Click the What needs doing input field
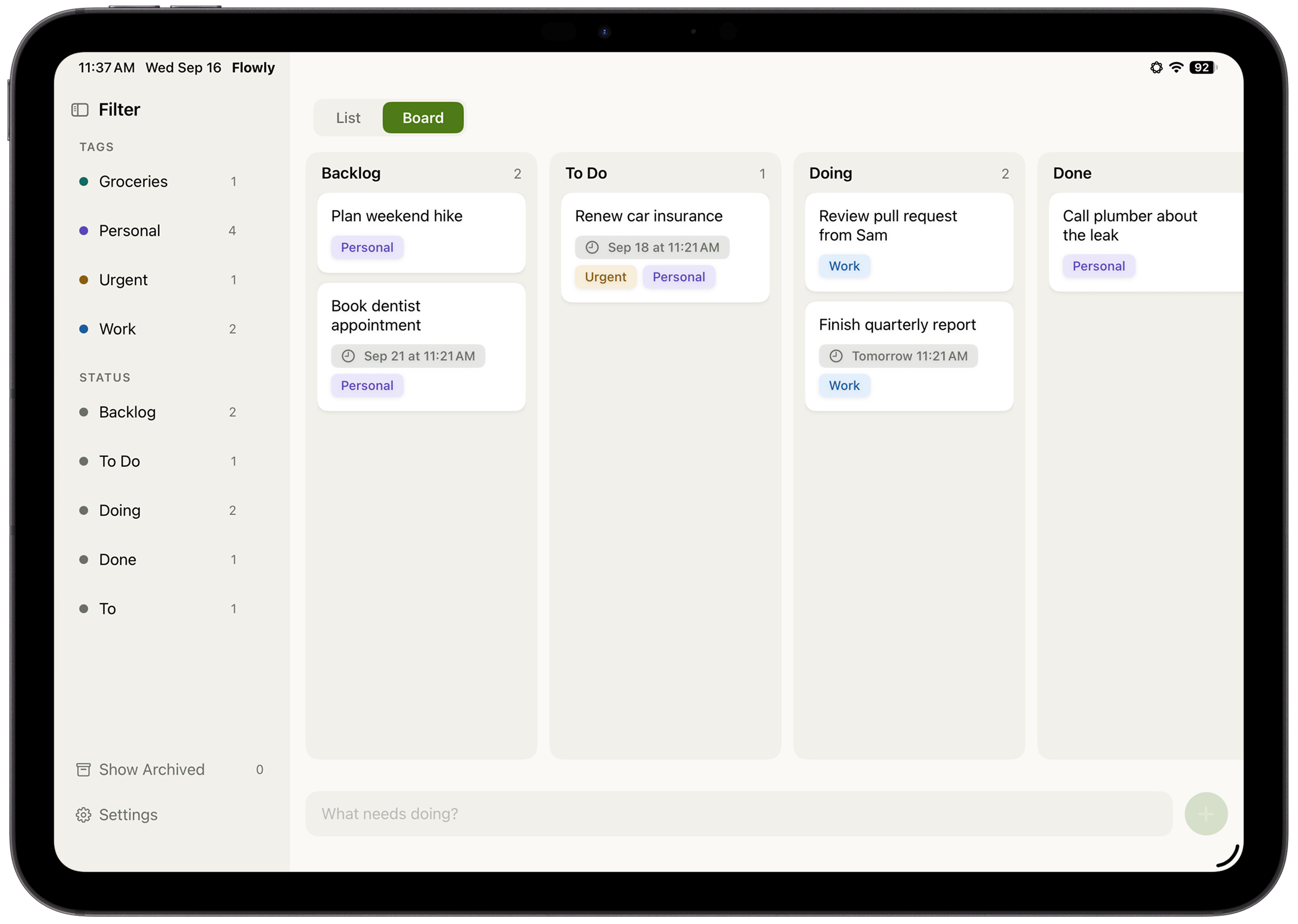 click(x=739, y=814)
